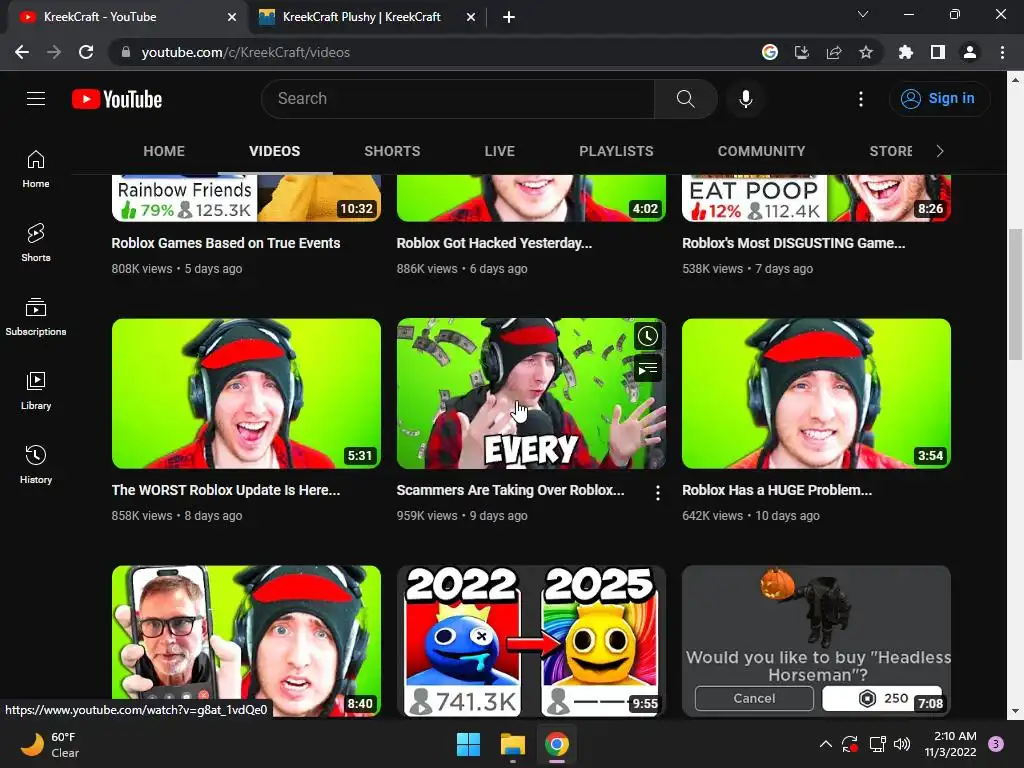The width and height of the screenshot is (1024, 768).
Task: Click Chrome icon in taskbar
Action: 557,744
